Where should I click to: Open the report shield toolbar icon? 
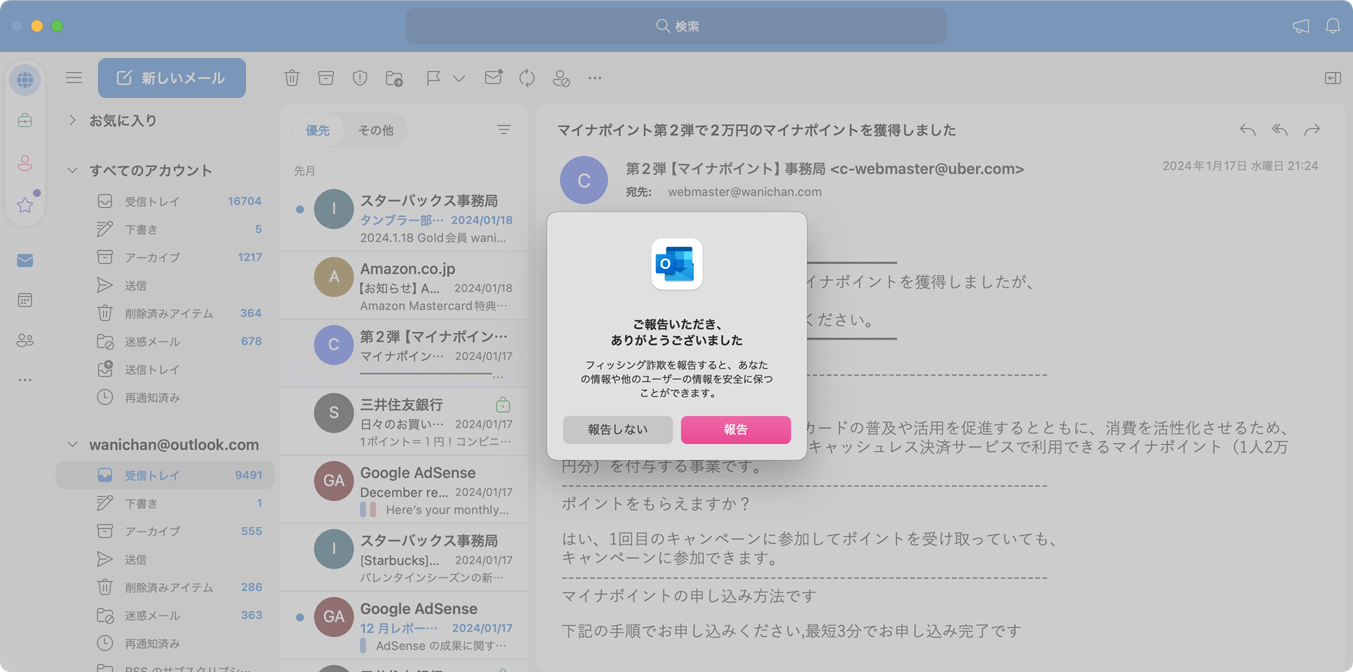pyautogui.click(x=360, y=78)
